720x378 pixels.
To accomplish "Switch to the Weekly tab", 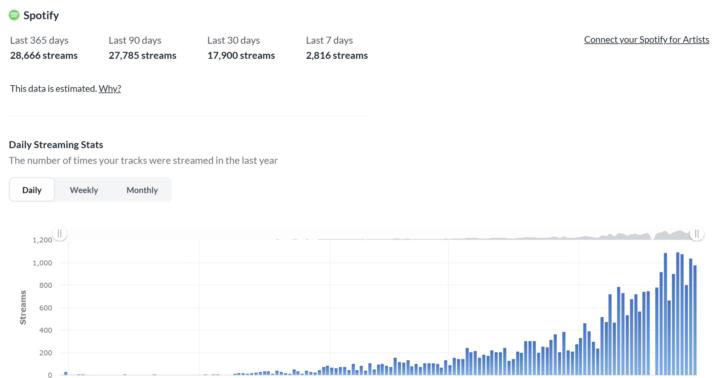I will click(x=84, y=190).
